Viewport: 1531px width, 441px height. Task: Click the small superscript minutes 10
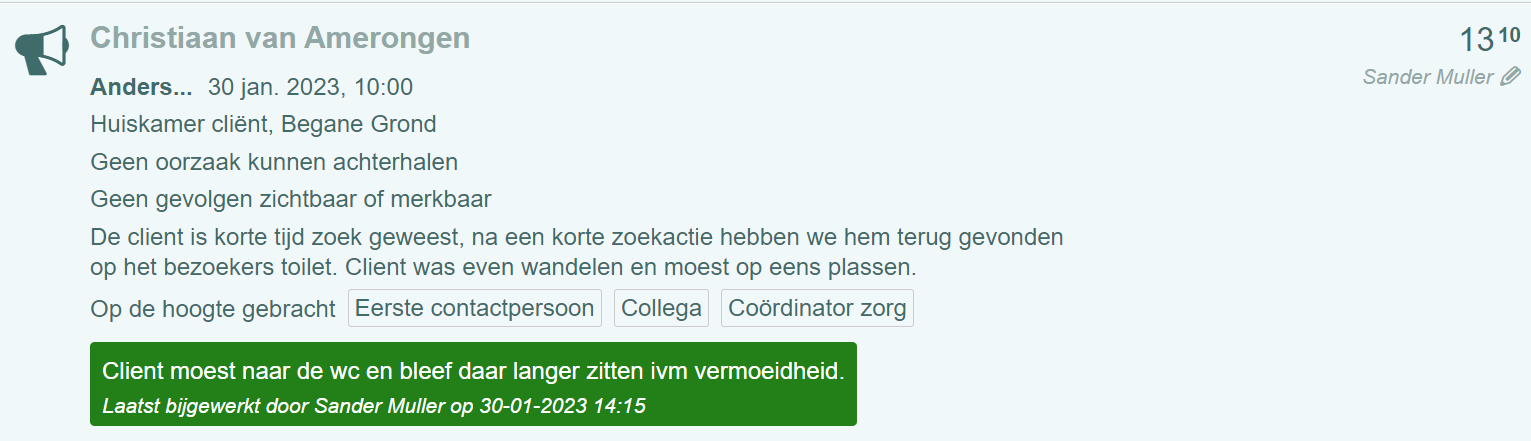click(1509, 35)
